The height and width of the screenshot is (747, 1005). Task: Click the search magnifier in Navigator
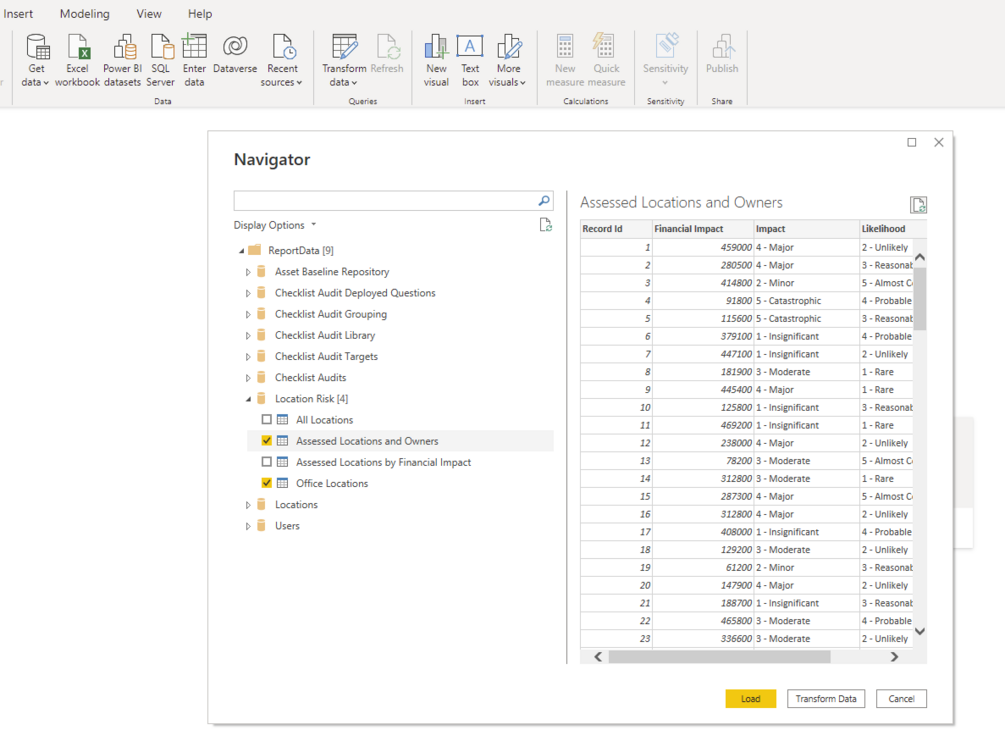pyautogui.click(x=544, y=201)
